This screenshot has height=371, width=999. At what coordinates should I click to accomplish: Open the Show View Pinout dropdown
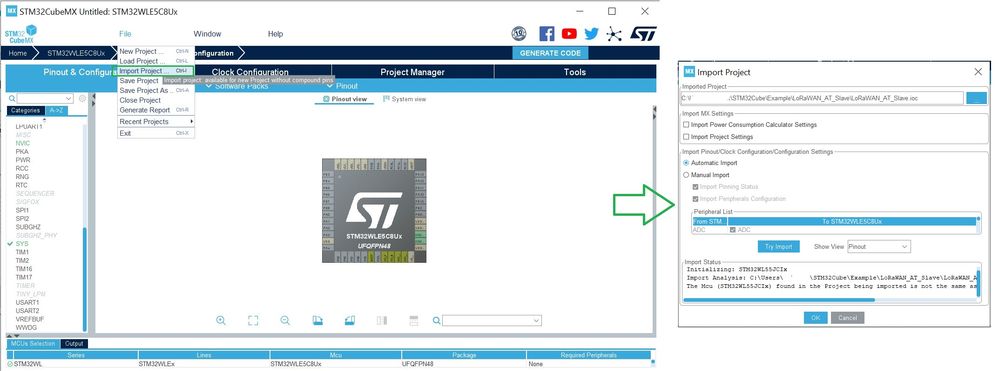click(879, 247)
